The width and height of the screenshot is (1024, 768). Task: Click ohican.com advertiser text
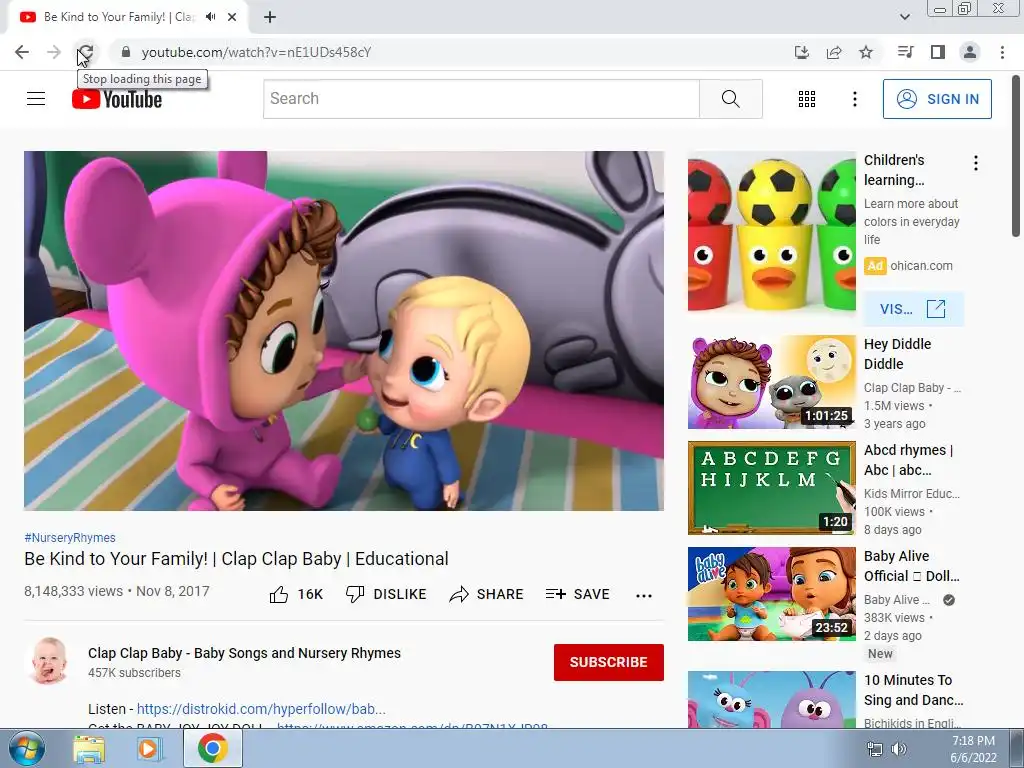point(921,266)
